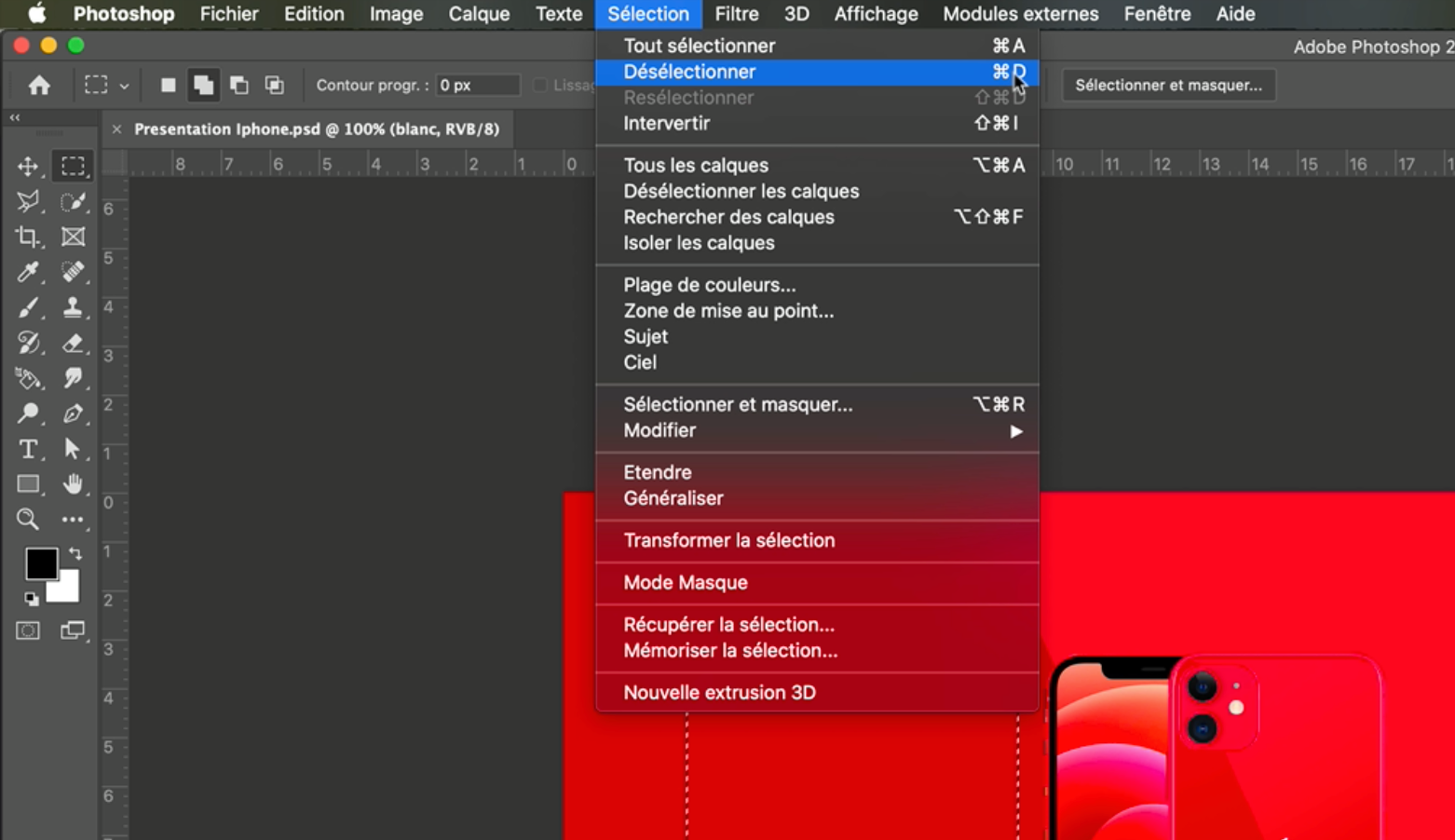Select the Zoom tool
The height and width of the screenshot is (840, 1455).
tap(28, 519)
